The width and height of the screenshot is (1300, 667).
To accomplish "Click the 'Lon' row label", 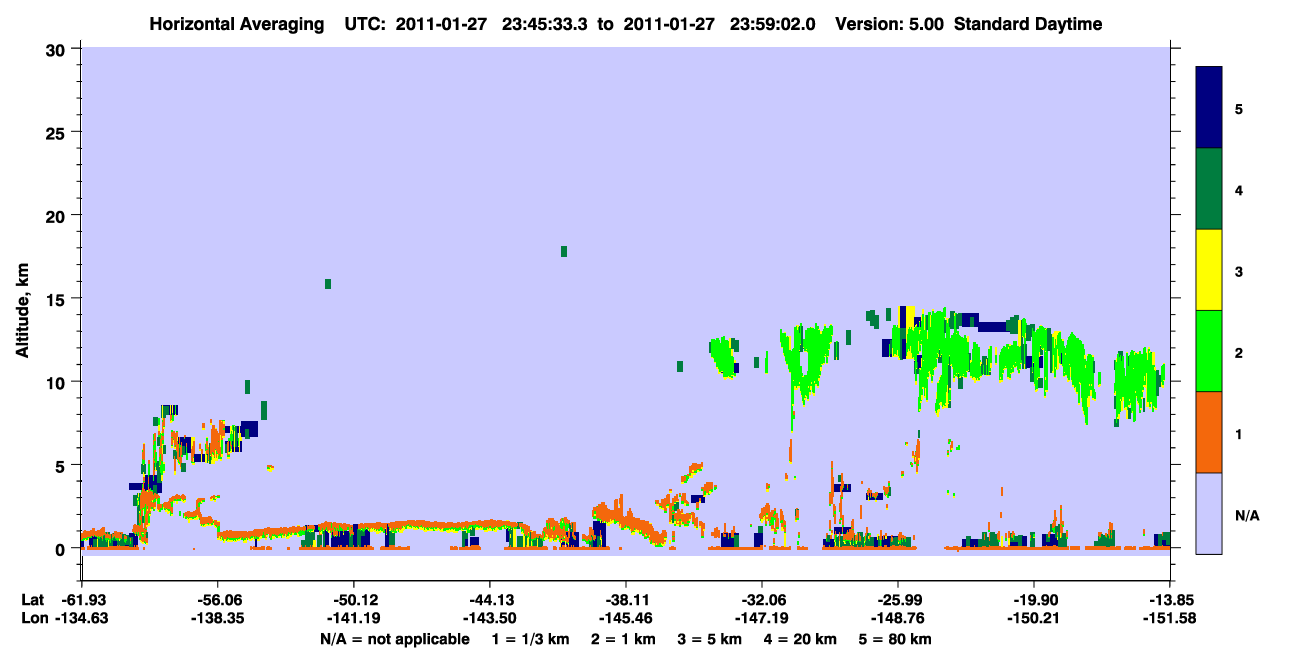I will coord(33,619).
